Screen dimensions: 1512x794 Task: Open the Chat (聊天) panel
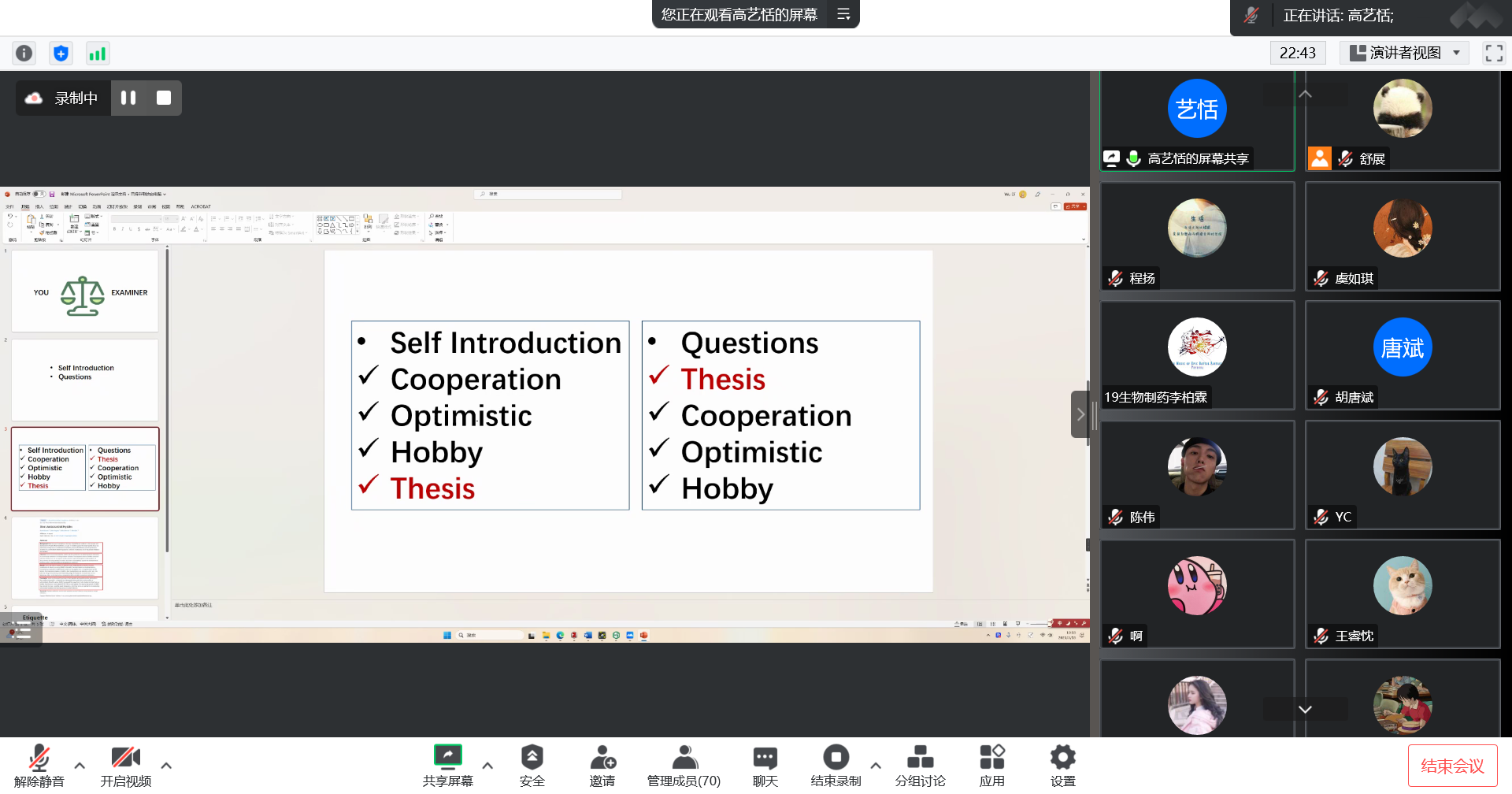(765, 765)
